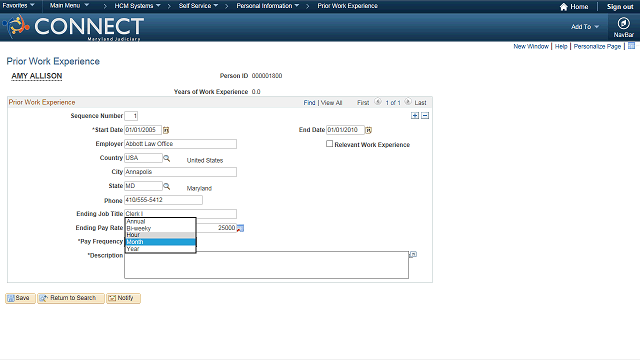
Task: Focus the Country code field
Action: 143,158
